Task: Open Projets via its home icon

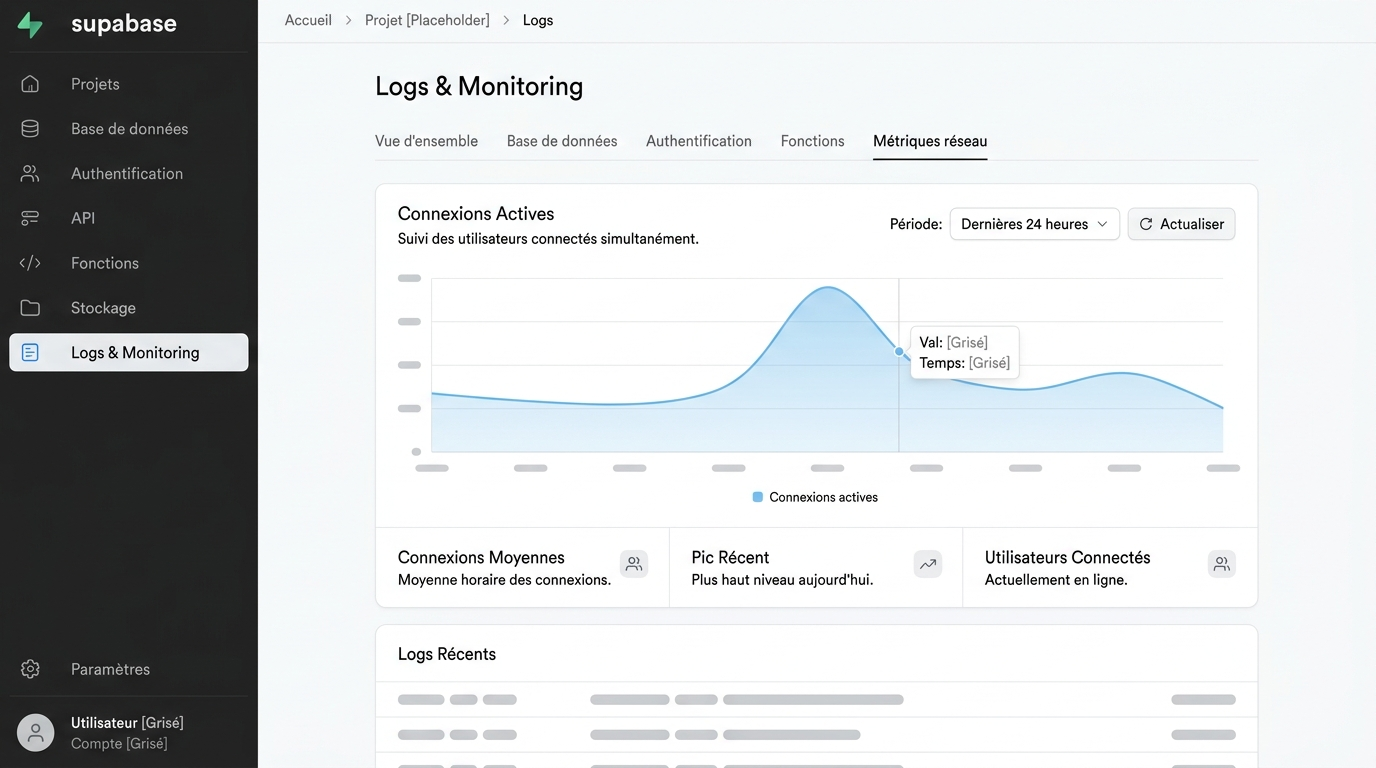Action: coord(30,84)
